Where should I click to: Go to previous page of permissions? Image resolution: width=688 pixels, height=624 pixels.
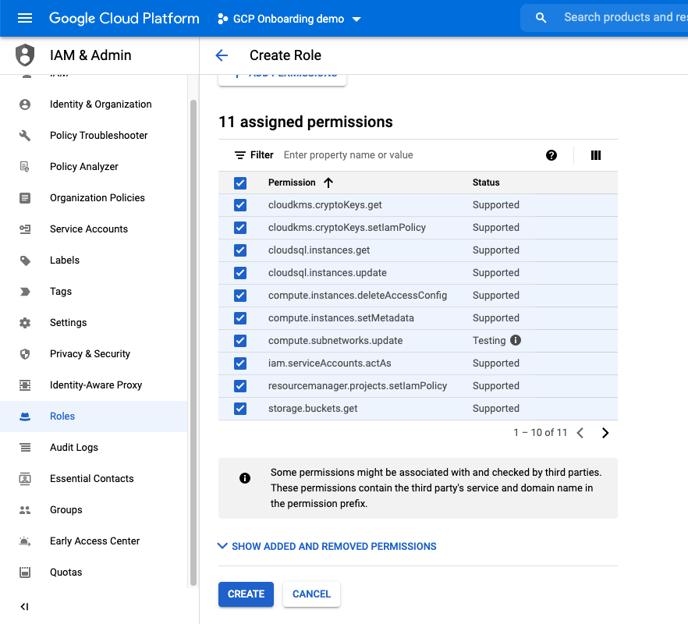point(580,433)
